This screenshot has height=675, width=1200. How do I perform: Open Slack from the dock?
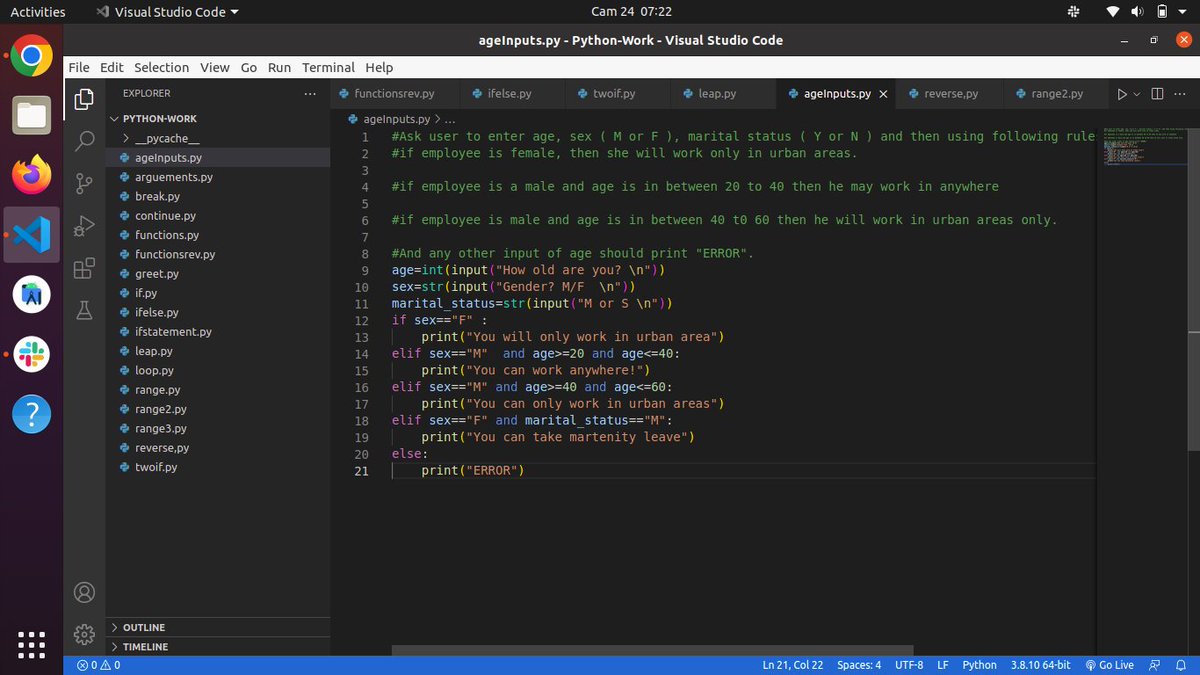pos(32,353)
